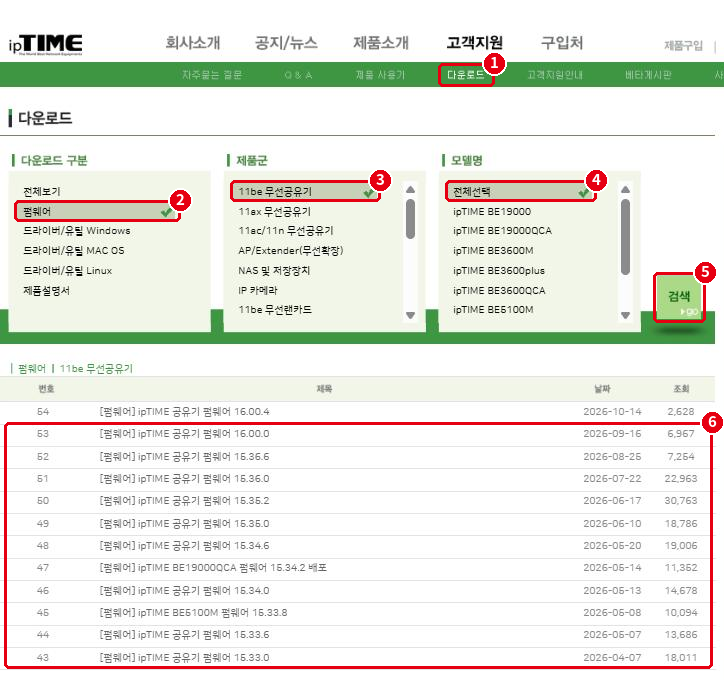Open firmware 15.36.0 post
This screenshot has height=680, width=724.
pos(184,479)
